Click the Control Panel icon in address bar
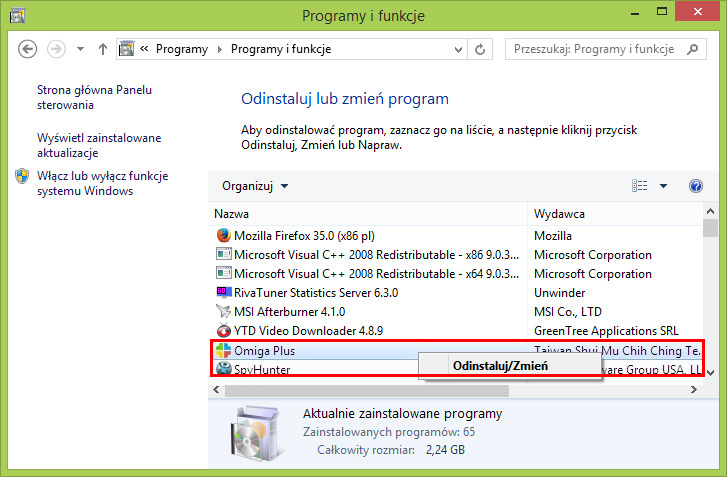The image size is (727, 477). pos(126,49)
